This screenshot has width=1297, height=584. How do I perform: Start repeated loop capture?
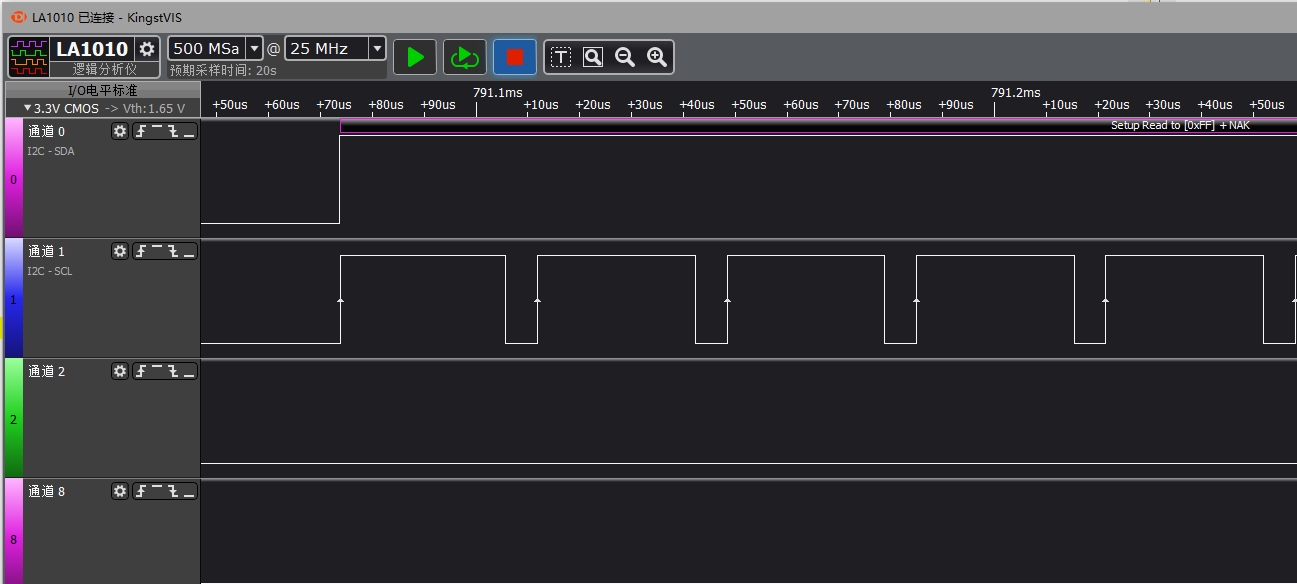[x=464, y=57]
